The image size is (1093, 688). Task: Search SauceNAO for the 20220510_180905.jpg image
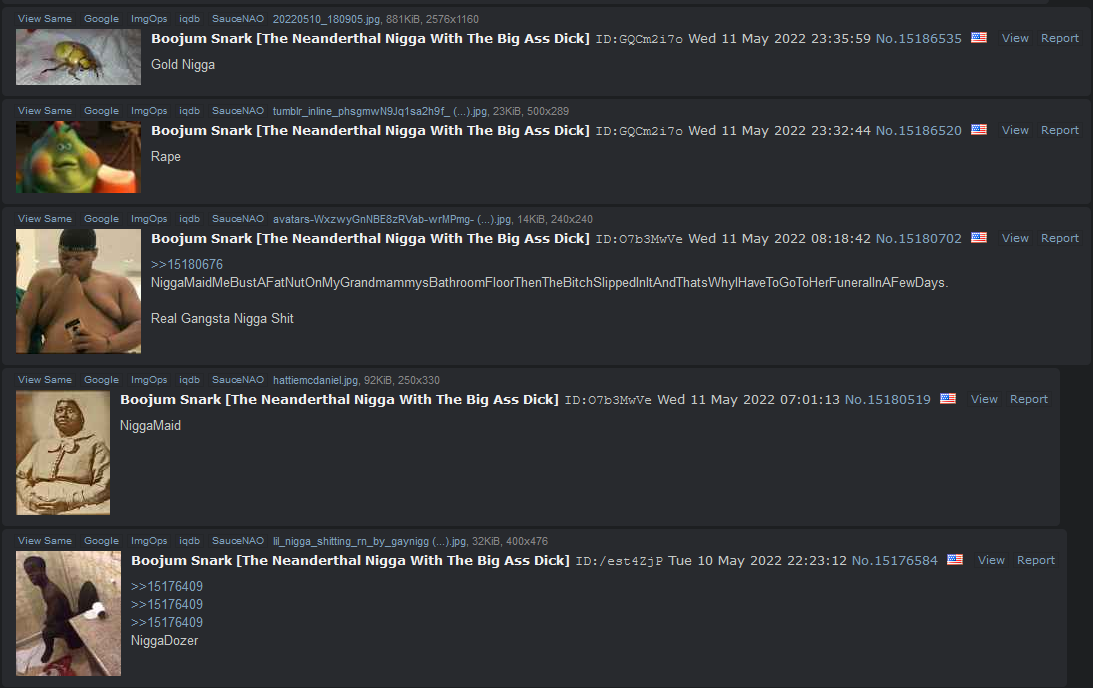coord(237,19)
